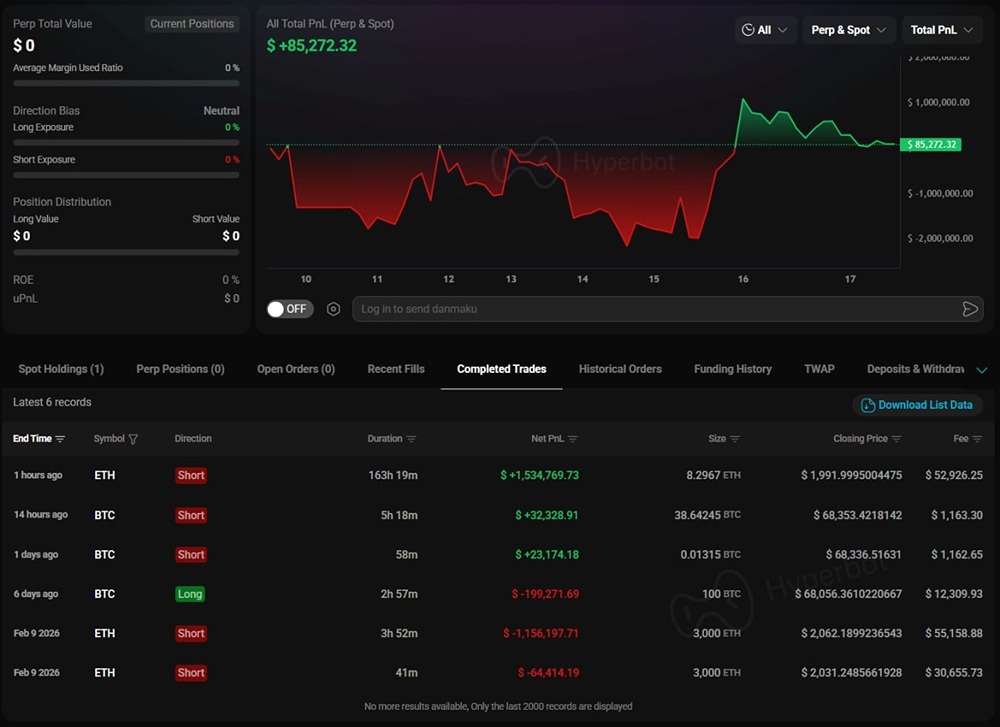Viewport: 1000px width, 727px height.
Task: Expand the Deposits & Withdrawals chevron
Action: [x=980, y=369]
